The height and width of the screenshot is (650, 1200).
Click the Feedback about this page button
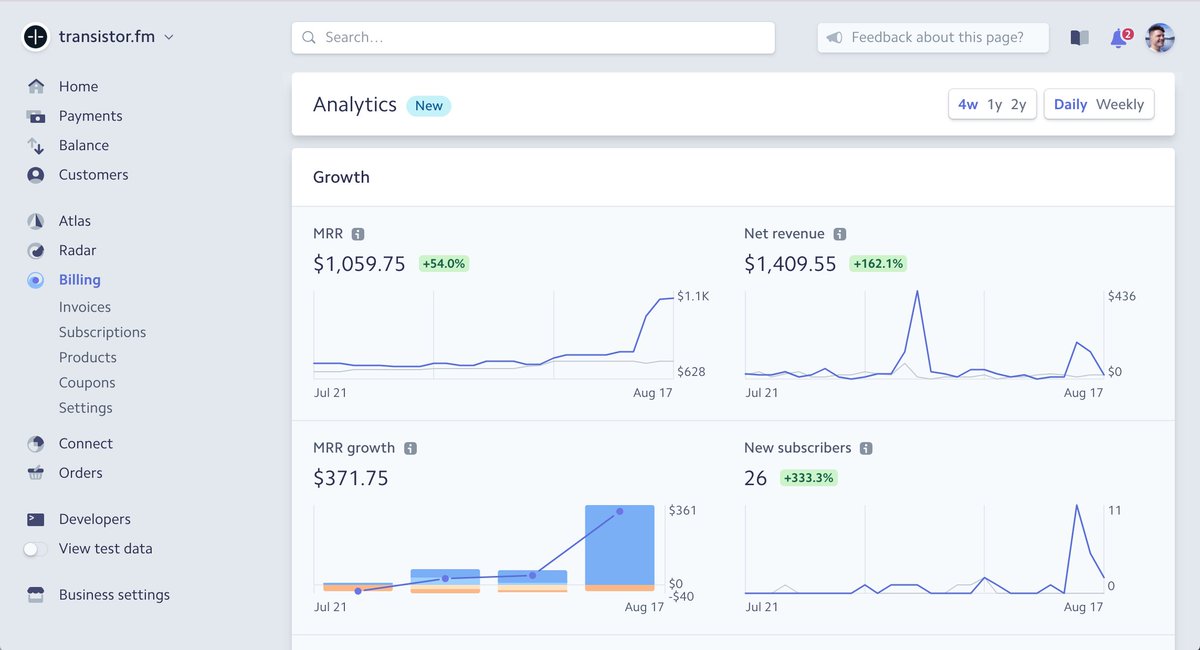pos(933,38)
